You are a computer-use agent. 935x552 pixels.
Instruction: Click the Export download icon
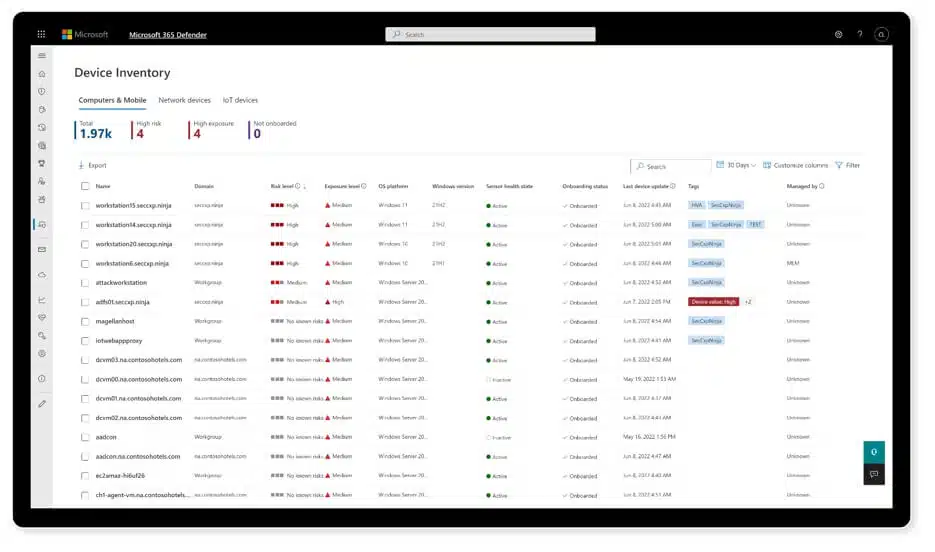tap(81, 165)
